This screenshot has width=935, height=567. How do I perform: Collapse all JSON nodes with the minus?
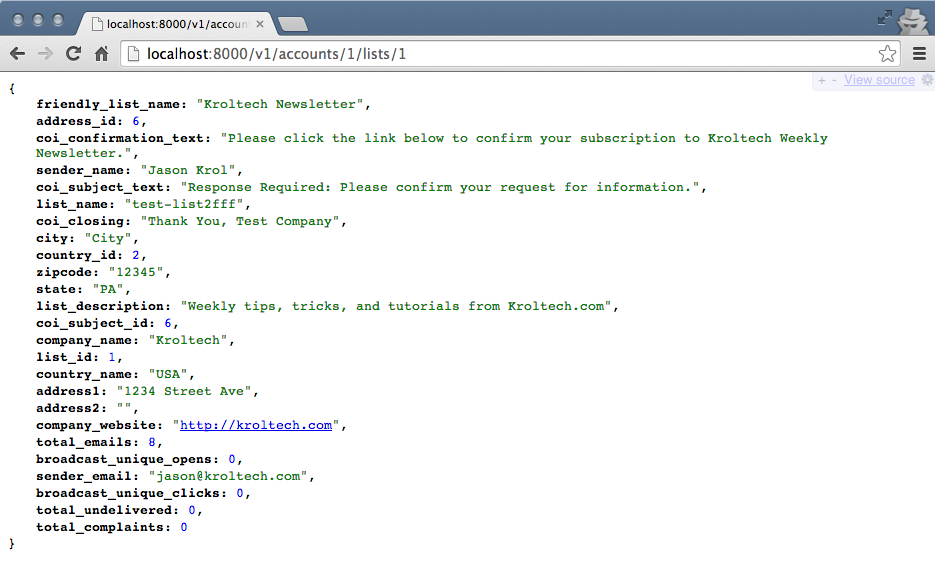pyautogui.click(x=834, y=80)
